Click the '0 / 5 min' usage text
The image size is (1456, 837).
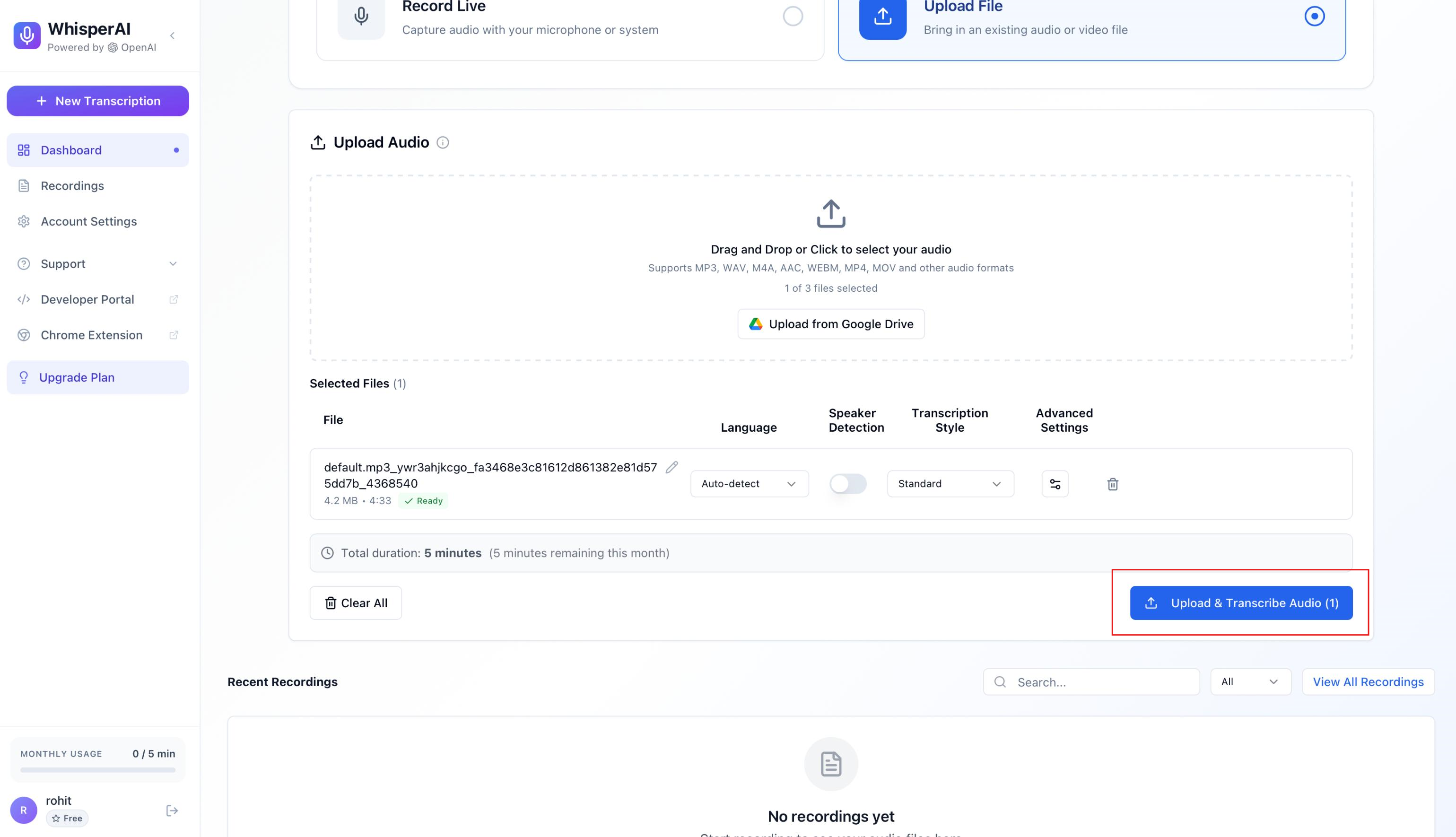(x=154, y=754)
